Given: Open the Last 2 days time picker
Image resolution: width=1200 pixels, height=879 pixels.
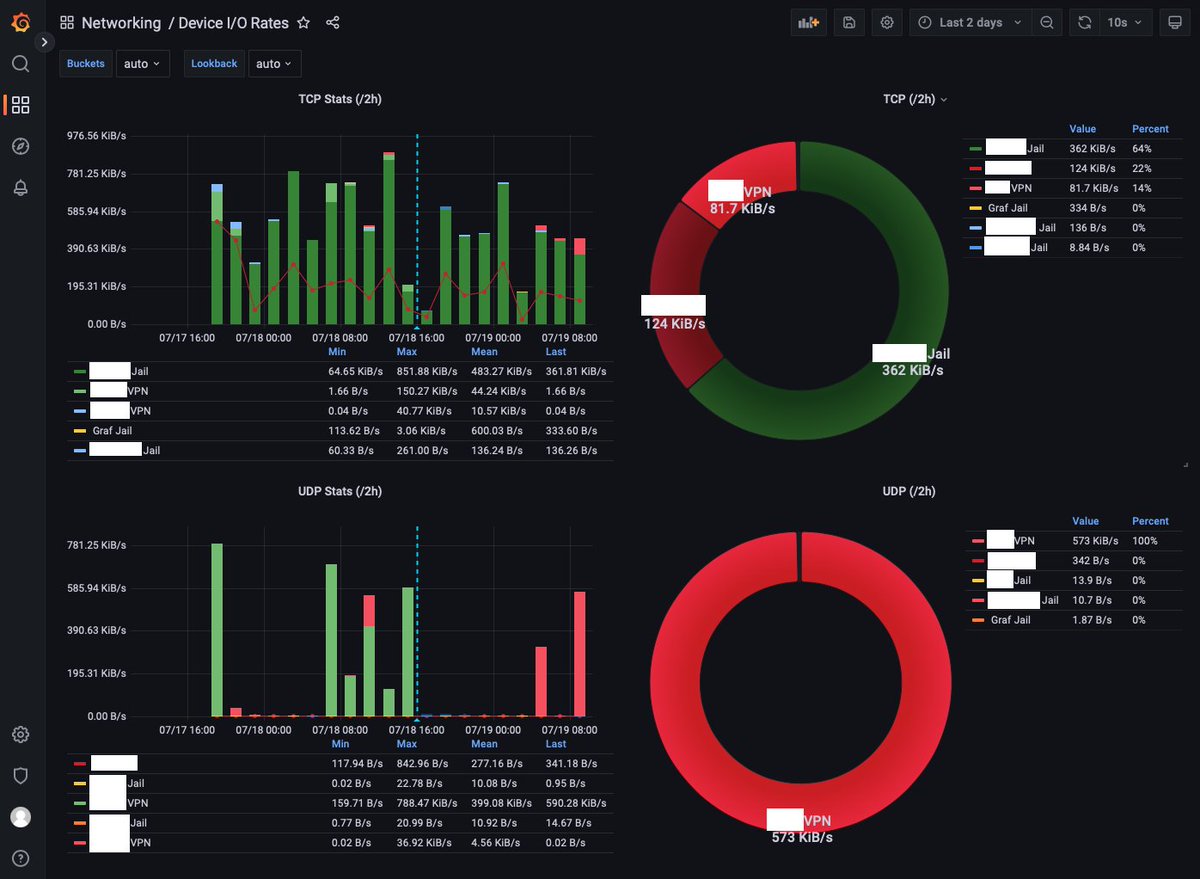Looking at the screenshot, I should click(971, 22).
